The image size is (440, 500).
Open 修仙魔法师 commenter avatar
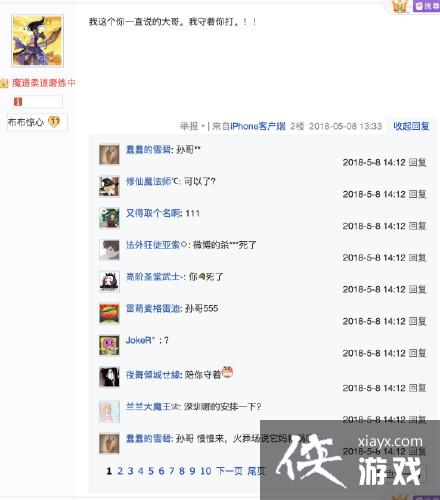[109, 186]
